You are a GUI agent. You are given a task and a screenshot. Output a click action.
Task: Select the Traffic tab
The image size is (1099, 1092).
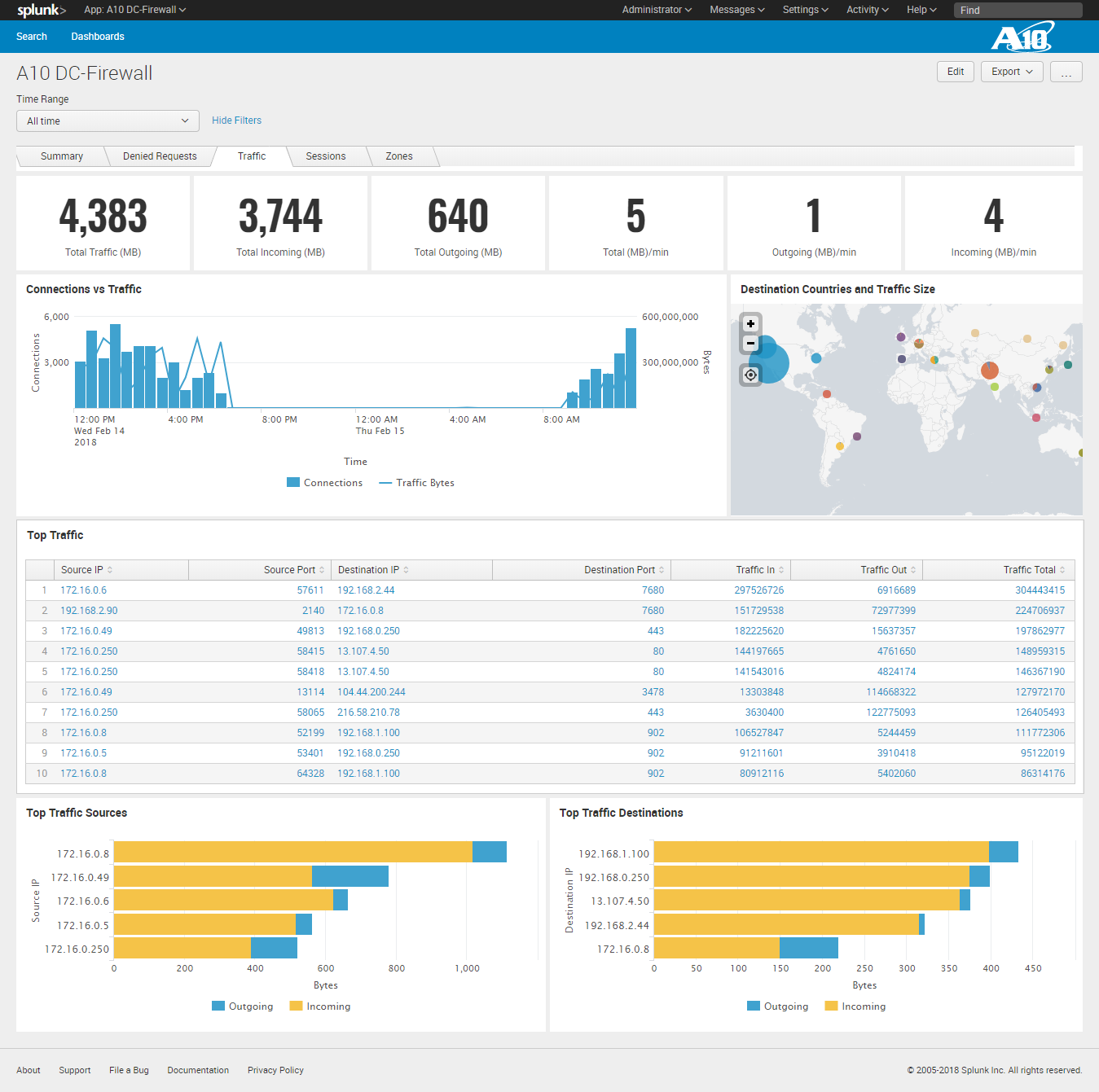(x=252, y=156)
